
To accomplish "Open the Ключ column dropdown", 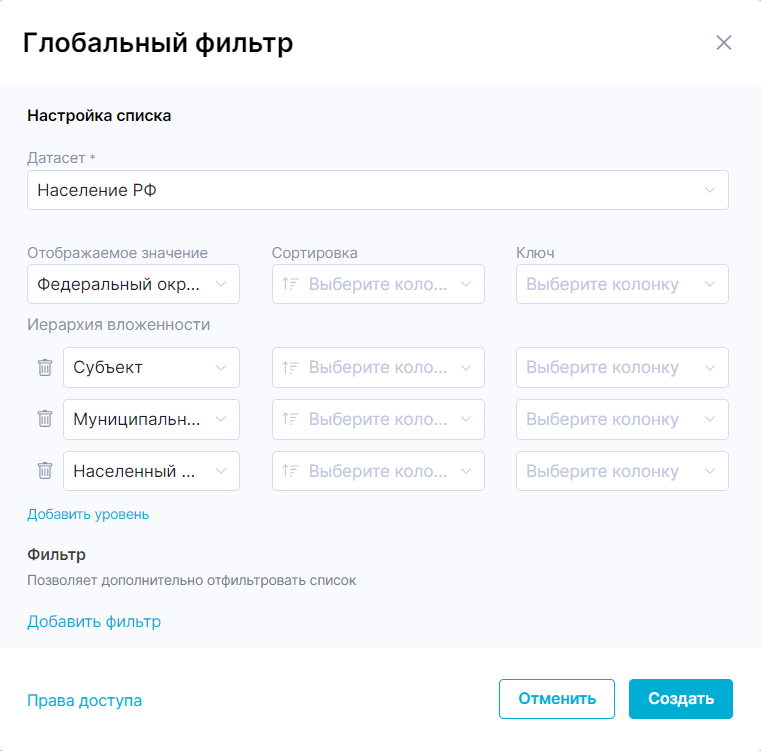I will [621, 284].
